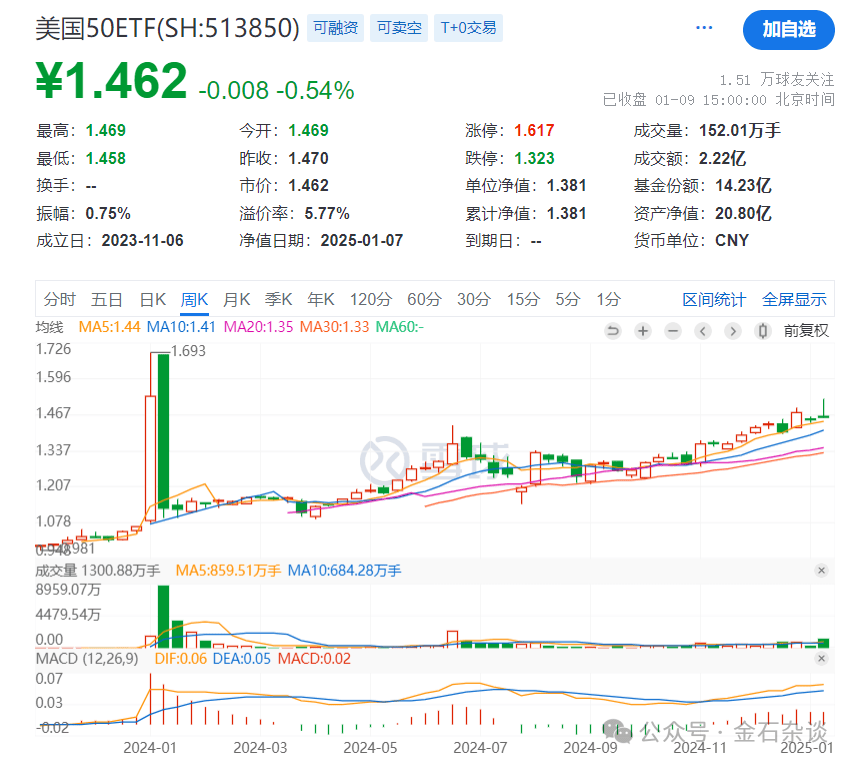Open the 季K chart tab
Screen dimensions: 855x766
click(x=279, y=299)
